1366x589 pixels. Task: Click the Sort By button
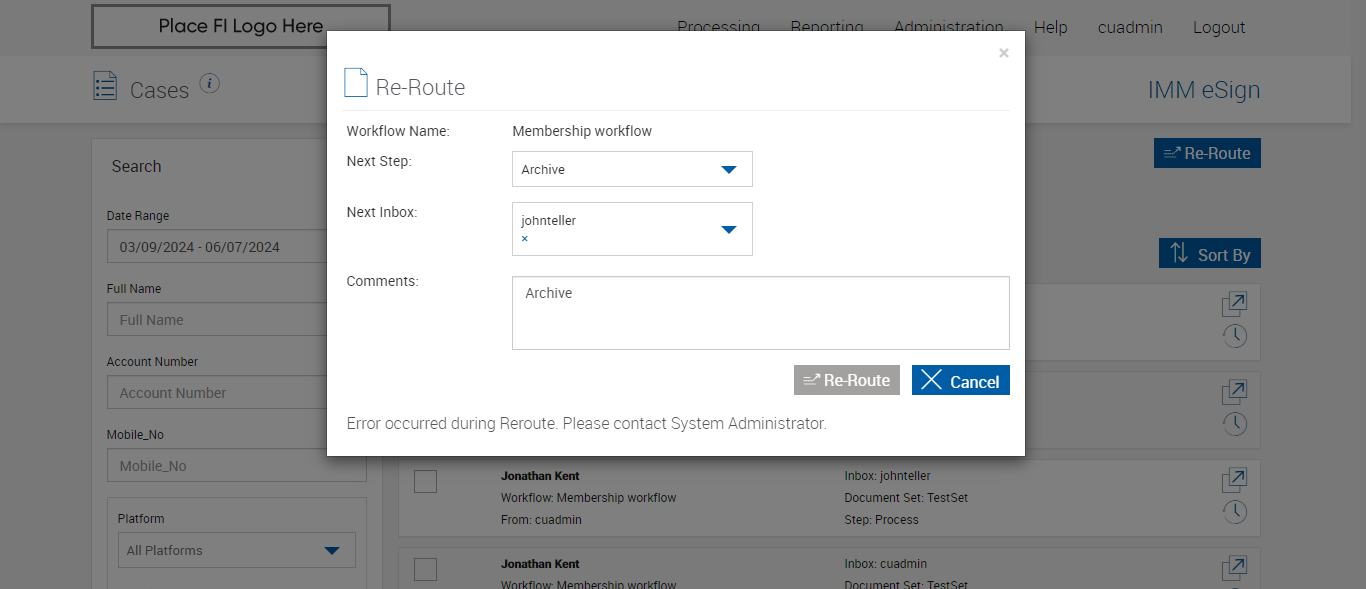click(x=1209, y=254)
